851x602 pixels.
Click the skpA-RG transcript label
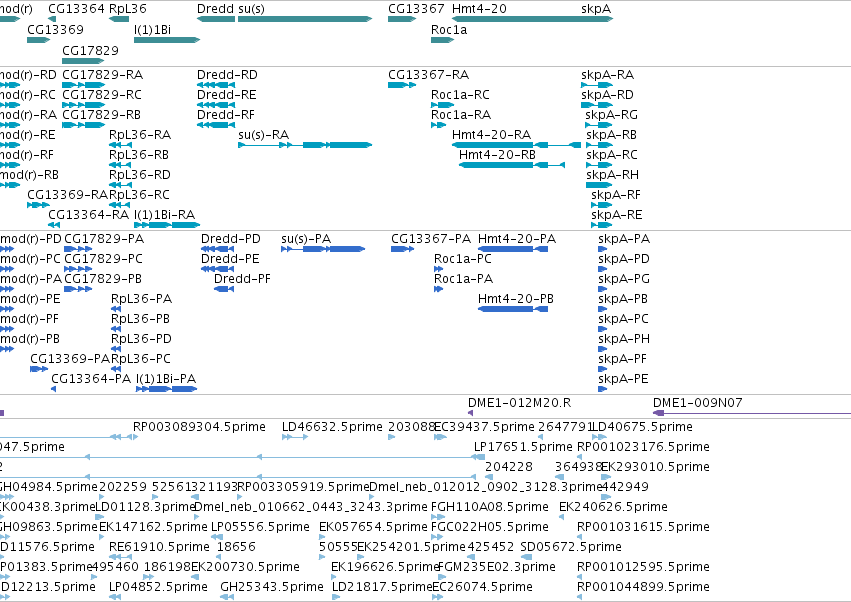pos(612,115)
